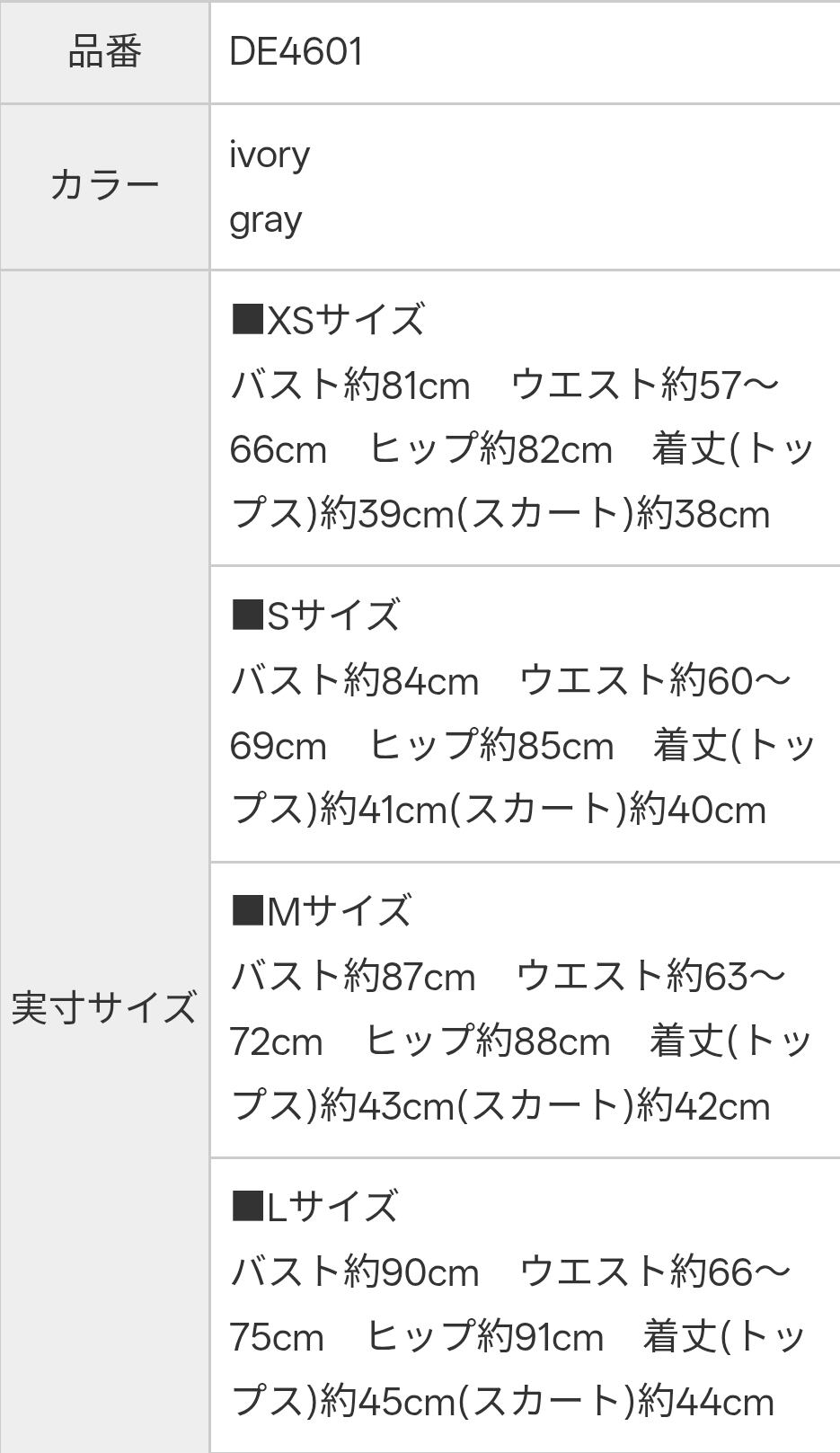Click S skirt length 約40cm text
The image size is (840, 1453).
(x=698, y=811)
